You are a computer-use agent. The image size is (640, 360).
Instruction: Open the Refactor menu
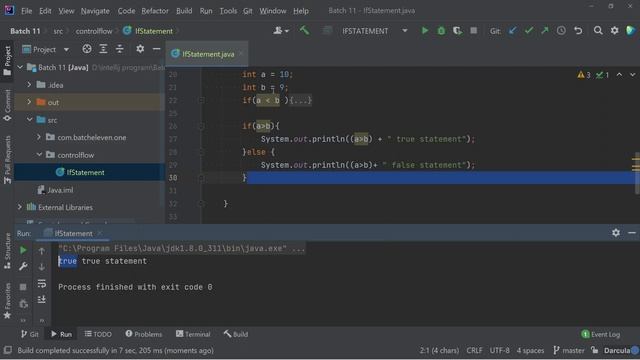click(x=155, y=11)
